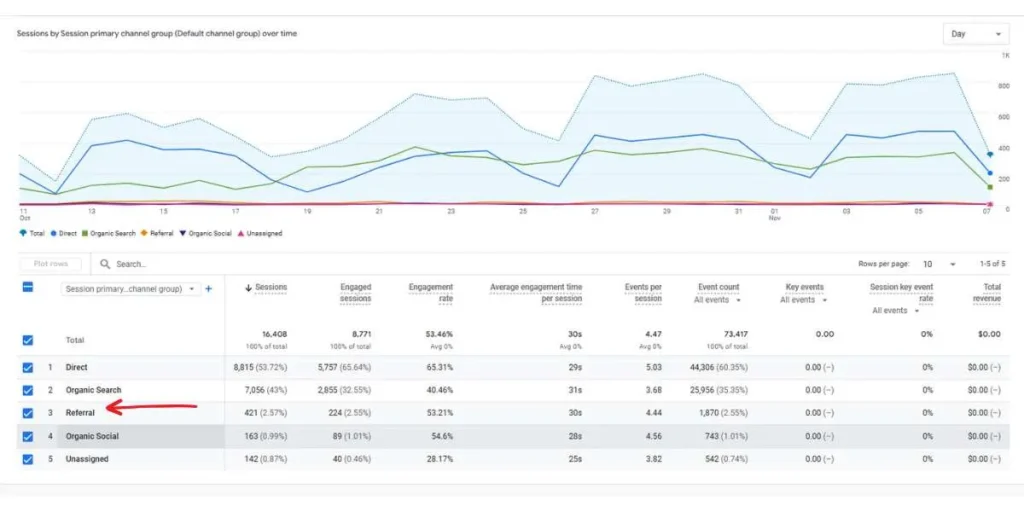The width and height of the screenshot is (1024, 512).
Task: Click the Sessions sort arrow icon
Action: coord(249,288)
